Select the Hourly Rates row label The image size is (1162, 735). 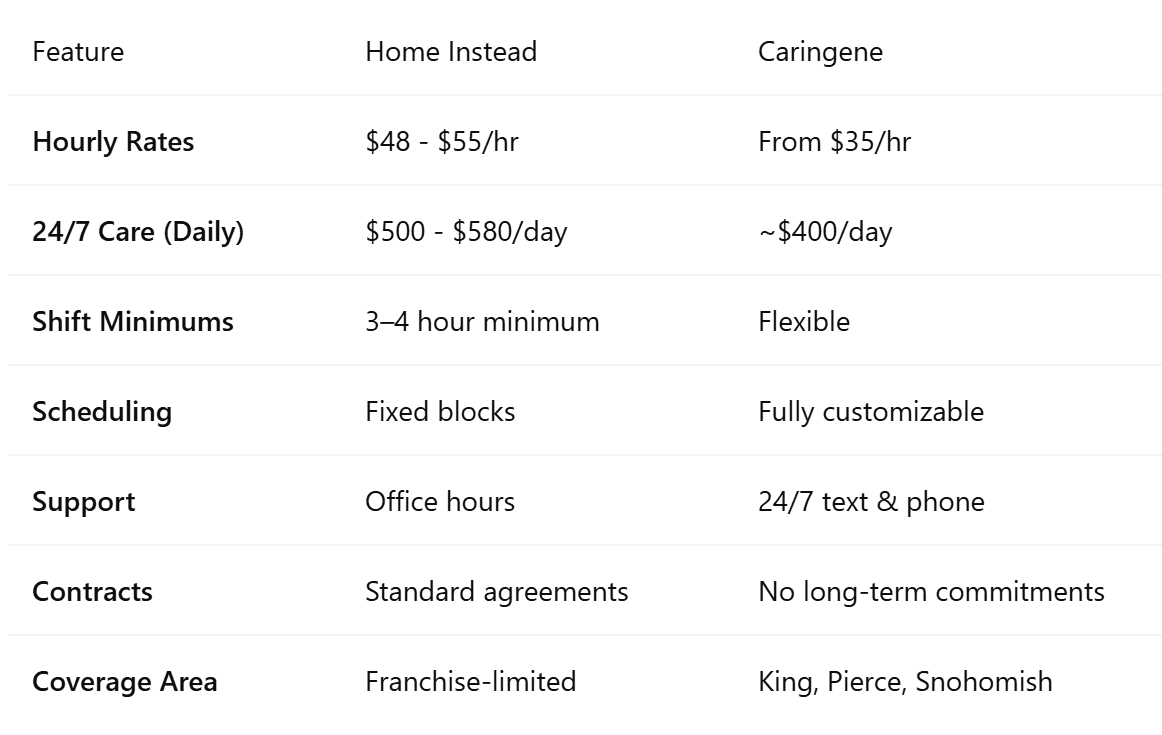pos(113,142)
